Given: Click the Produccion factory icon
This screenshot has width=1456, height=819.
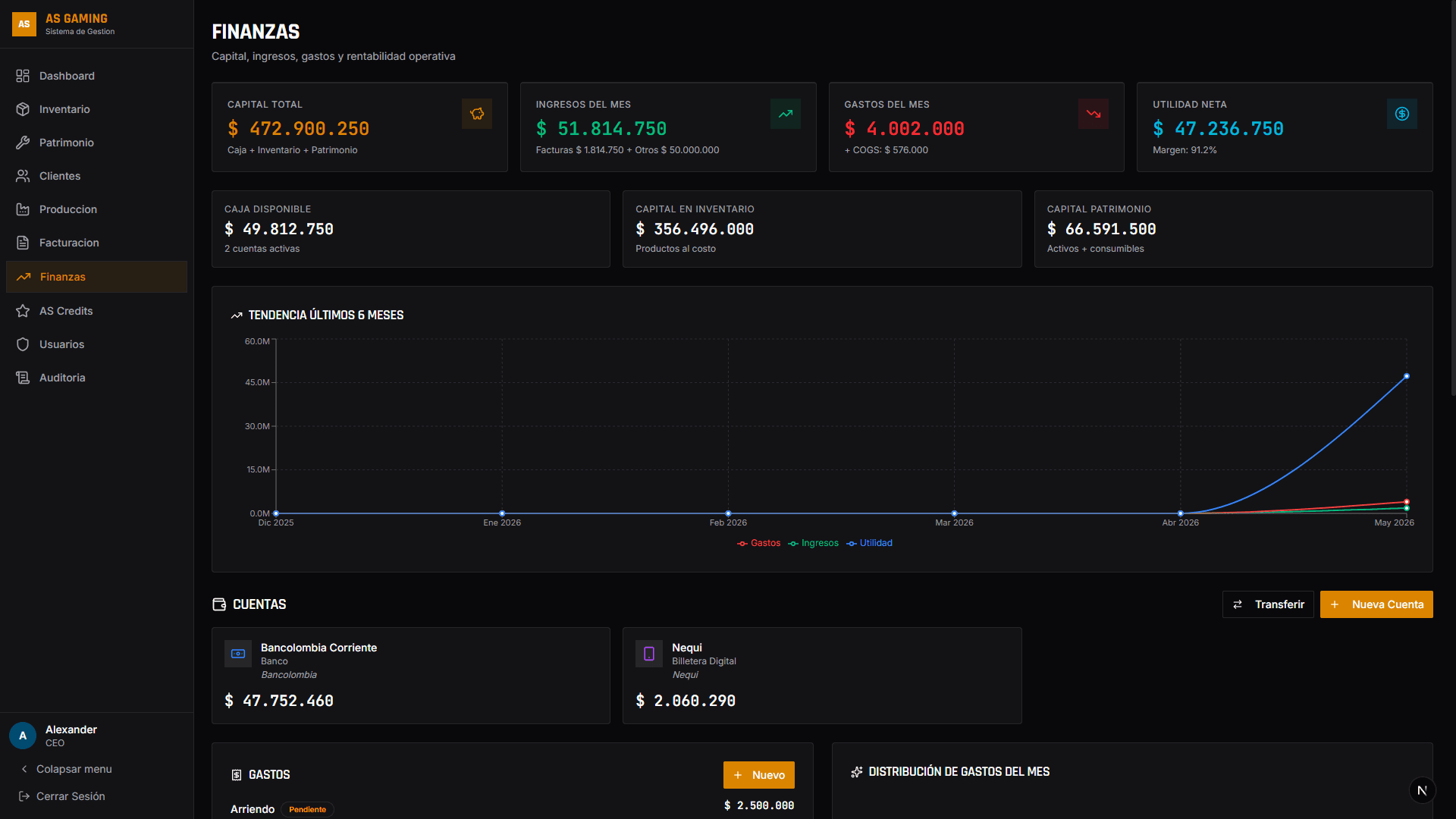Looking at the screenshot, I should (x=23, y=209).
